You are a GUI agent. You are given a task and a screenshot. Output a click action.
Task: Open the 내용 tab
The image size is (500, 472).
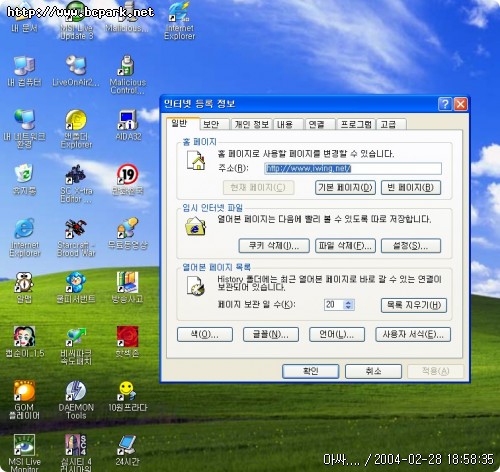(288, 124)
